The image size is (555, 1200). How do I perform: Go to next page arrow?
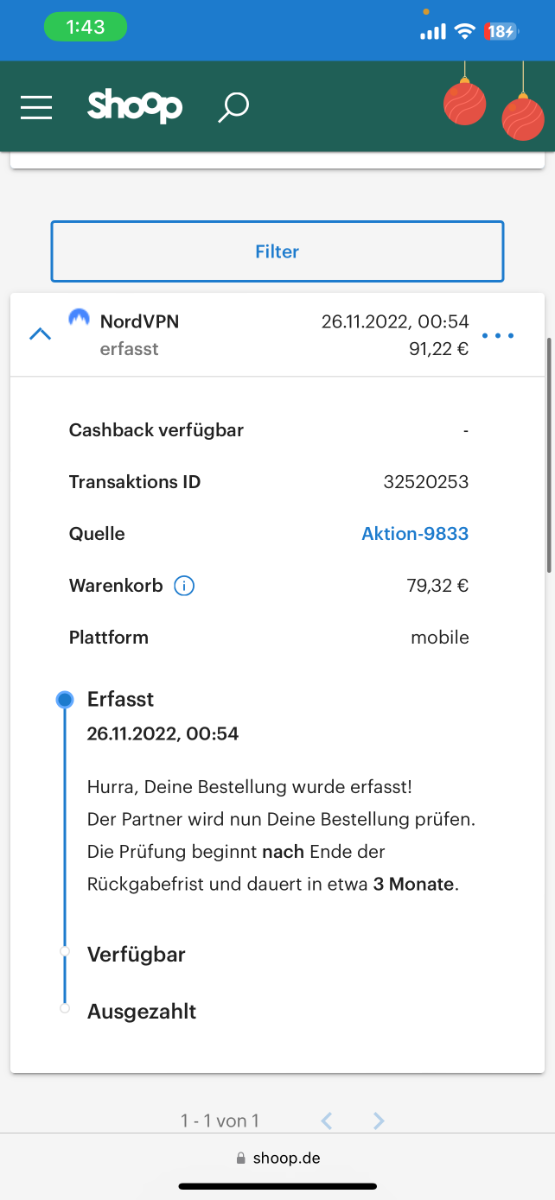pyautogui.click(x=378, y=1121)
